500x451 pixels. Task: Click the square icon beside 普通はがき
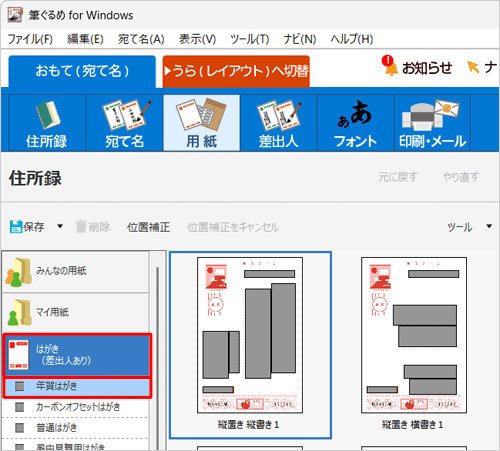[20, 428]
